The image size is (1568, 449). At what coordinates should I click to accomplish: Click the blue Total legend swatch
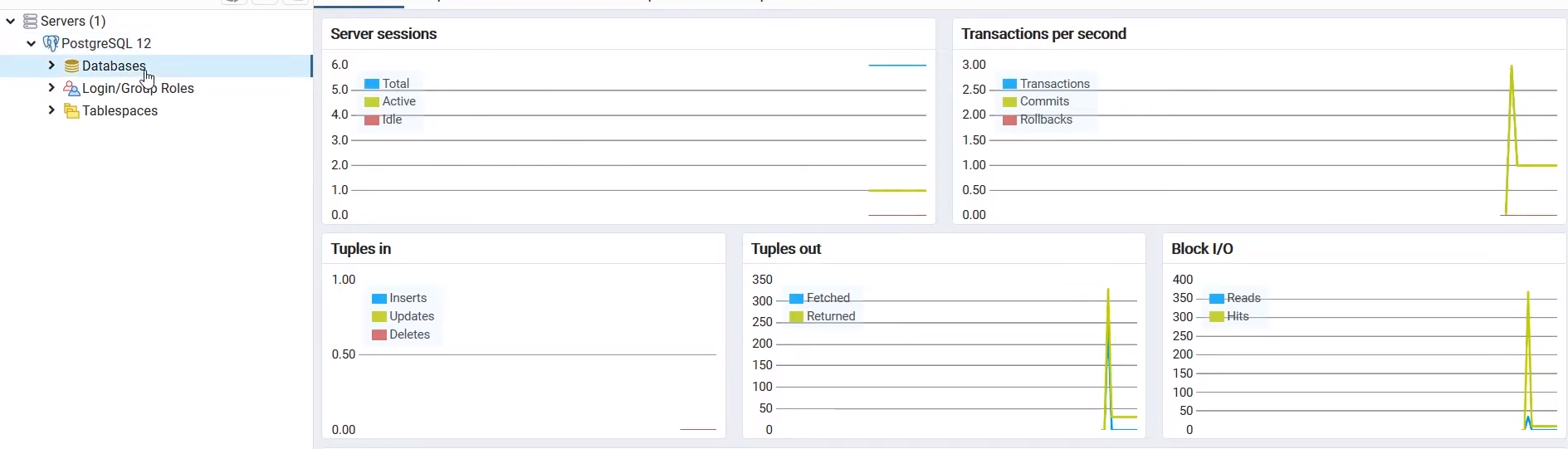pos(372,84)
